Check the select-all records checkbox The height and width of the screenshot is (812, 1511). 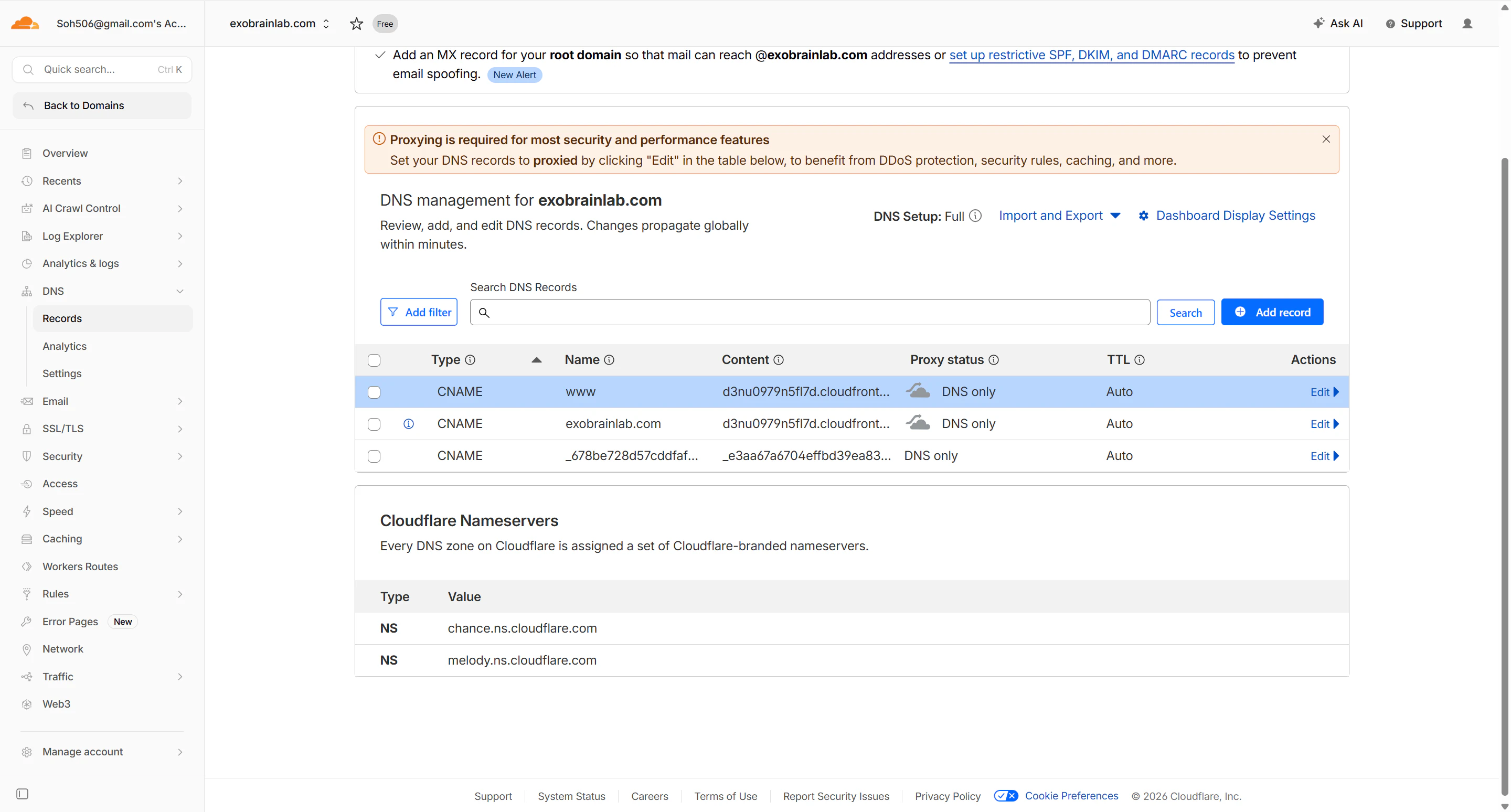click(374, 360)
